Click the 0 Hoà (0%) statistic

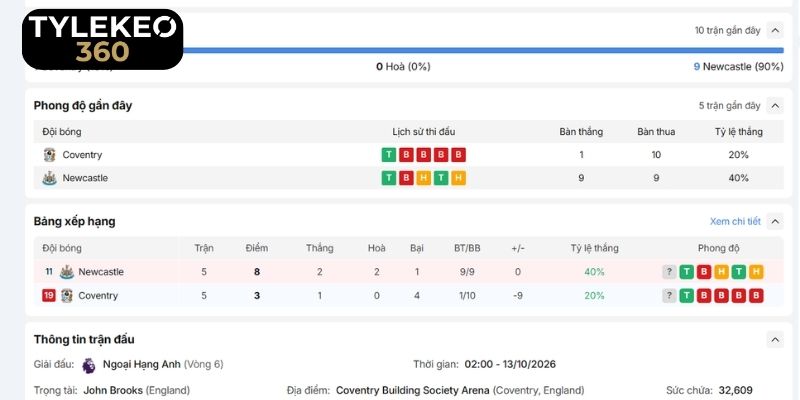[403, 67]
